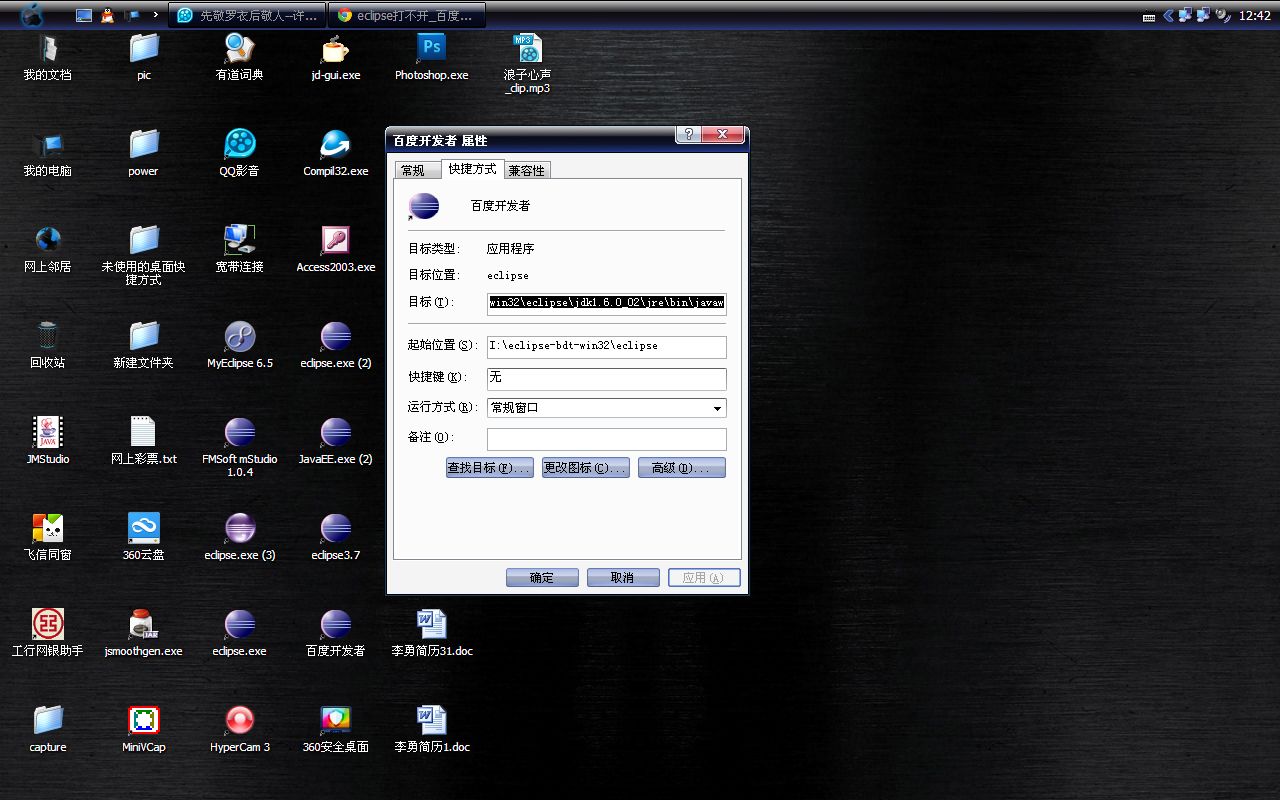Viewport: 1280px width, 800px height.
Task: Open MyEclipse 6.5 shortcut
Action: coord(239,335)
